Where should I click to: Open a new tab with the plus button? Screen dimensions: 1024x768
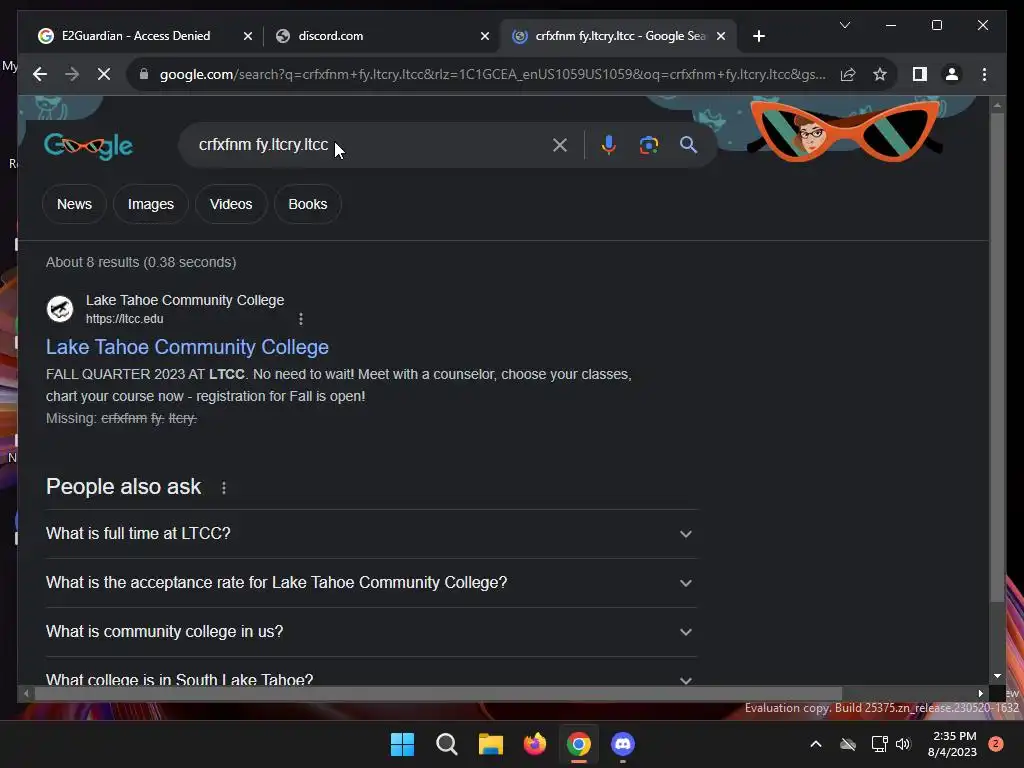758,36
